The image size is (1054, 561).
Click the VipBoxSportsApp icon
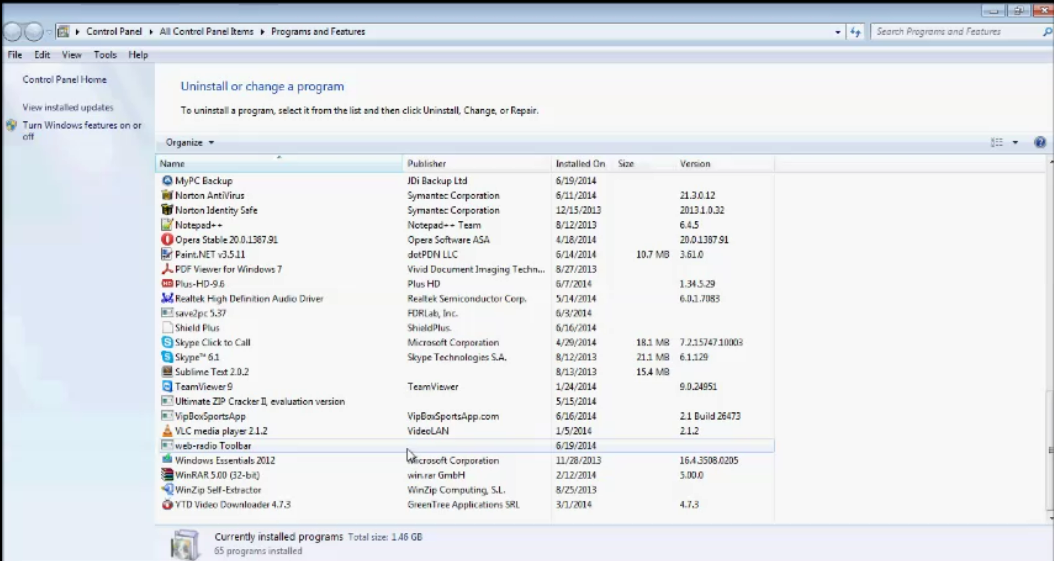pos(167,417)
